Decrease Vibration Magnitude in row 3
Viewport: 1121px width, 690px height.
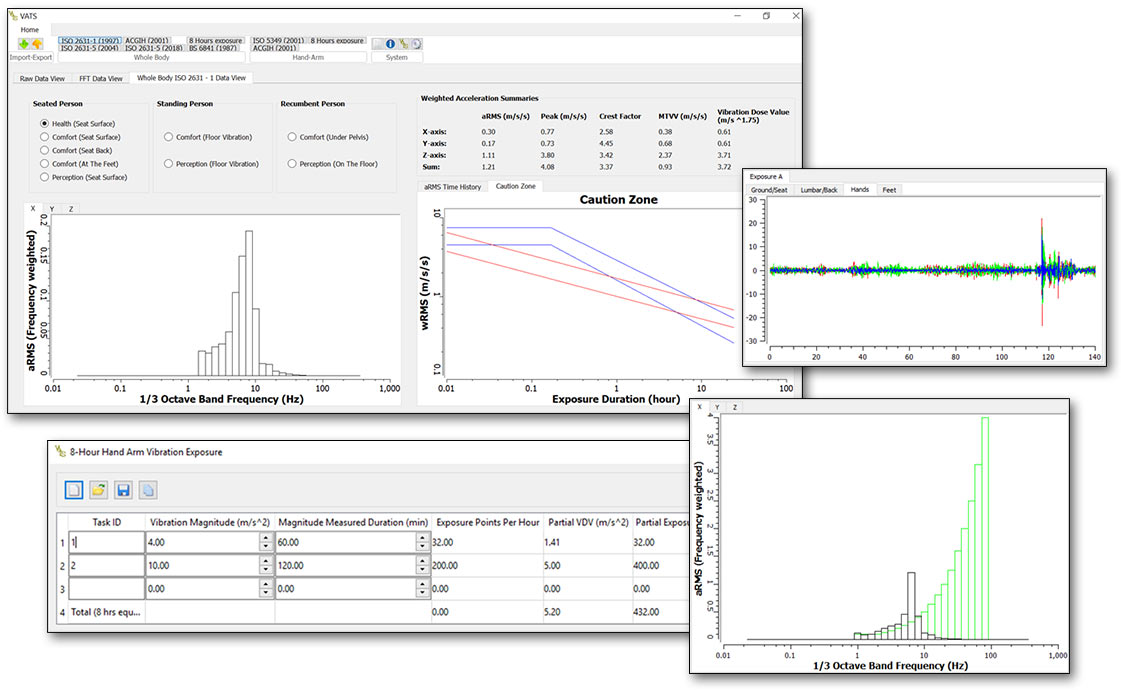(x=266, y=593)
